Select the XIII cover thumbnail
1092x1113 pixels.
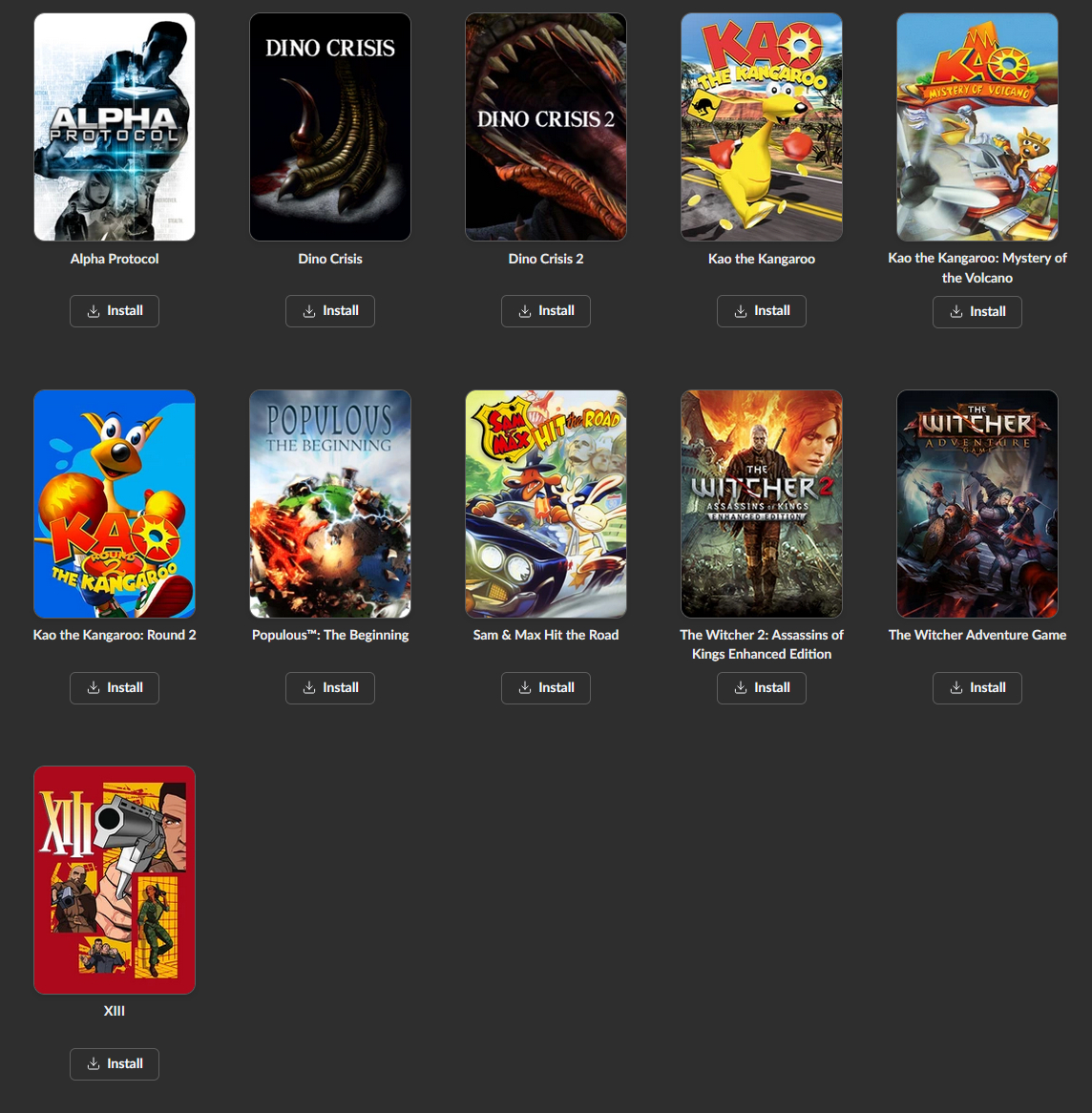pyautogui.click(x=115, y=880)
